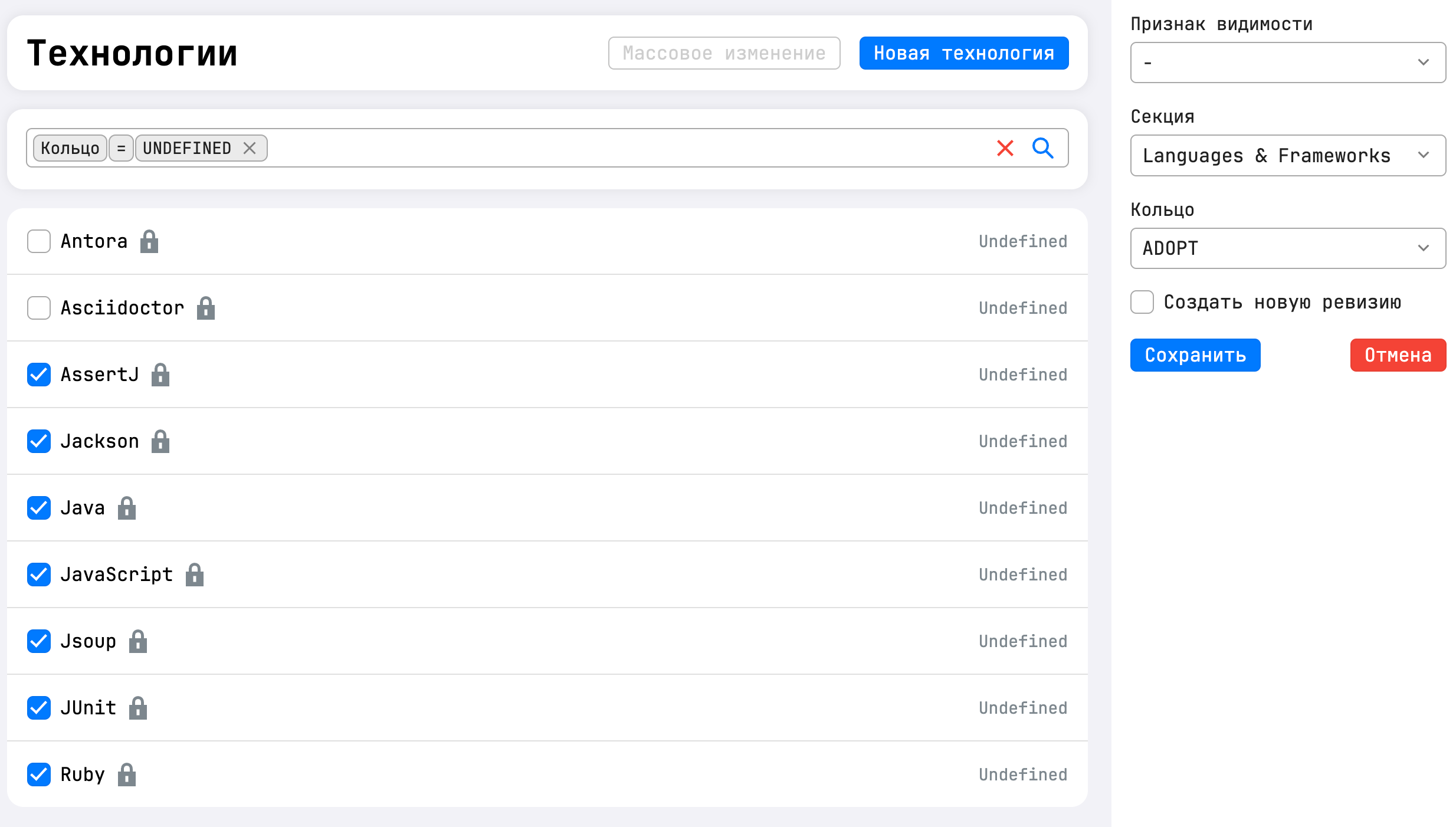Uncheck the Jsoup checkbox
Screen dimensions: 1456x827
pos(39,641)
